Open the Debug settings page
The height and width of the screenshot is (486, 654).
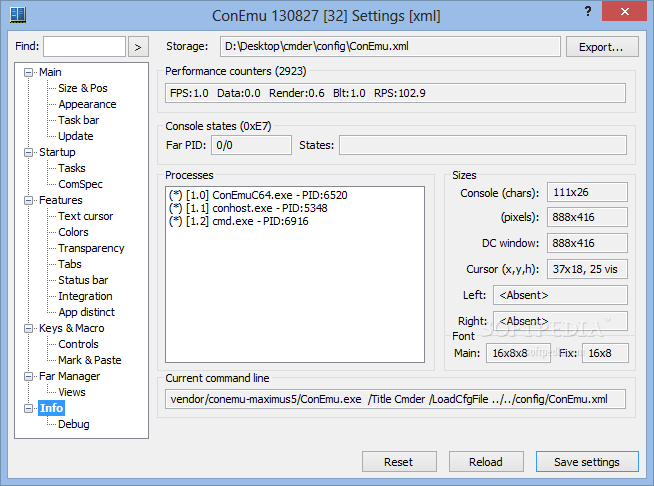coord(73,424)
